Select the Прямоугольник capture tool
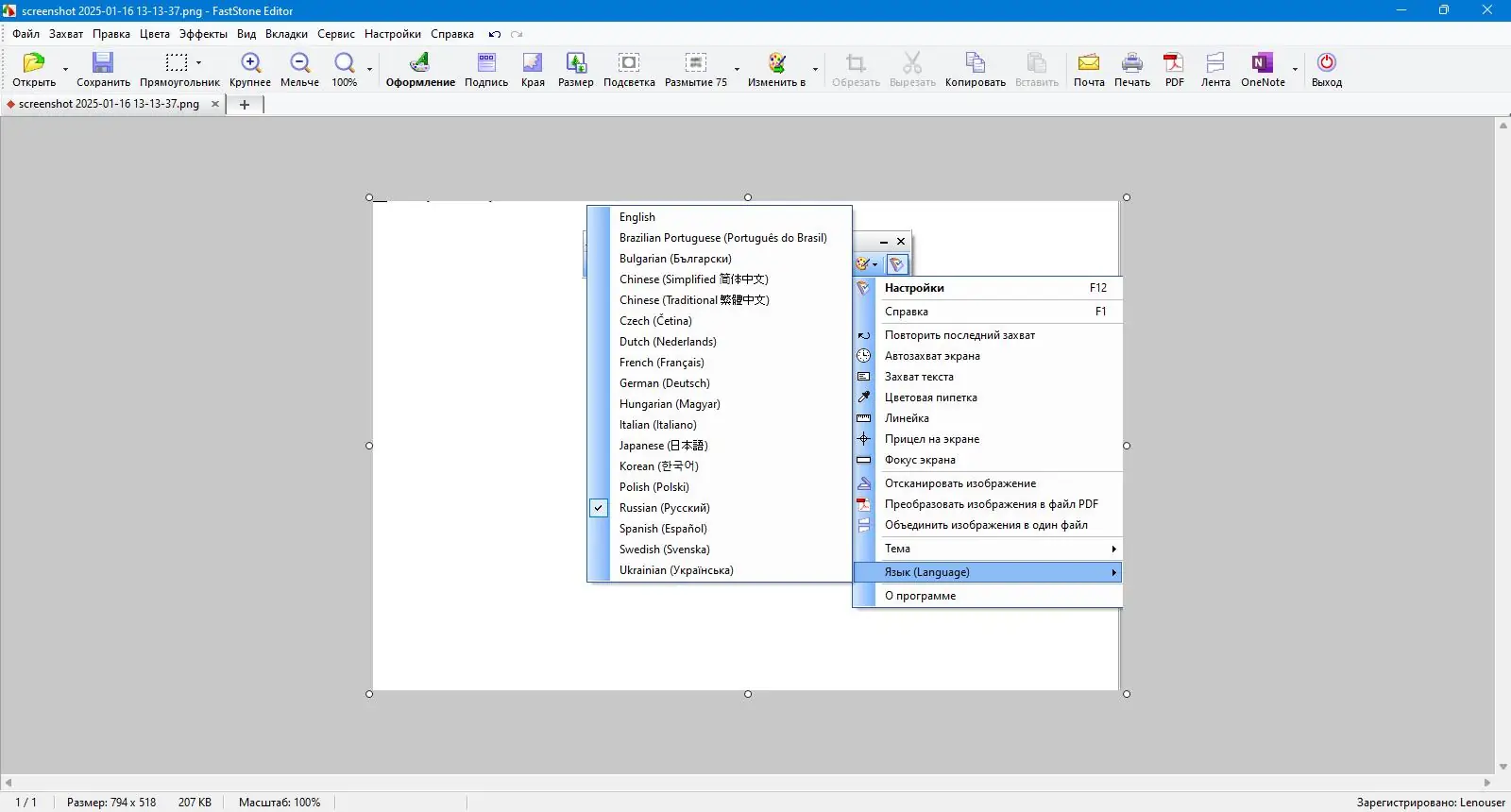 177,63
